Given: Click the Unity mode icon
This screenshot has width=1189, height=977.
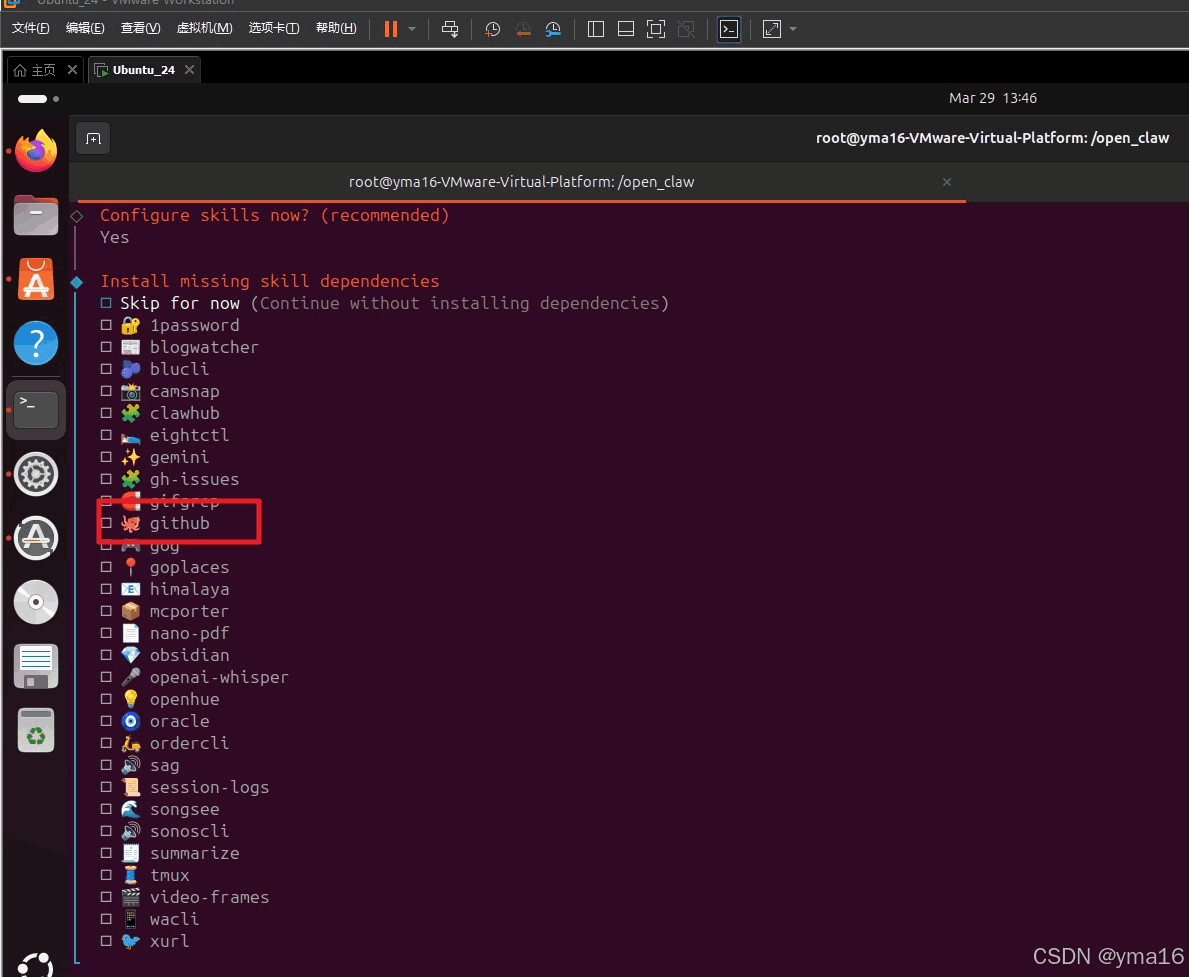Looking at the screenshot, I should (686, 29).
